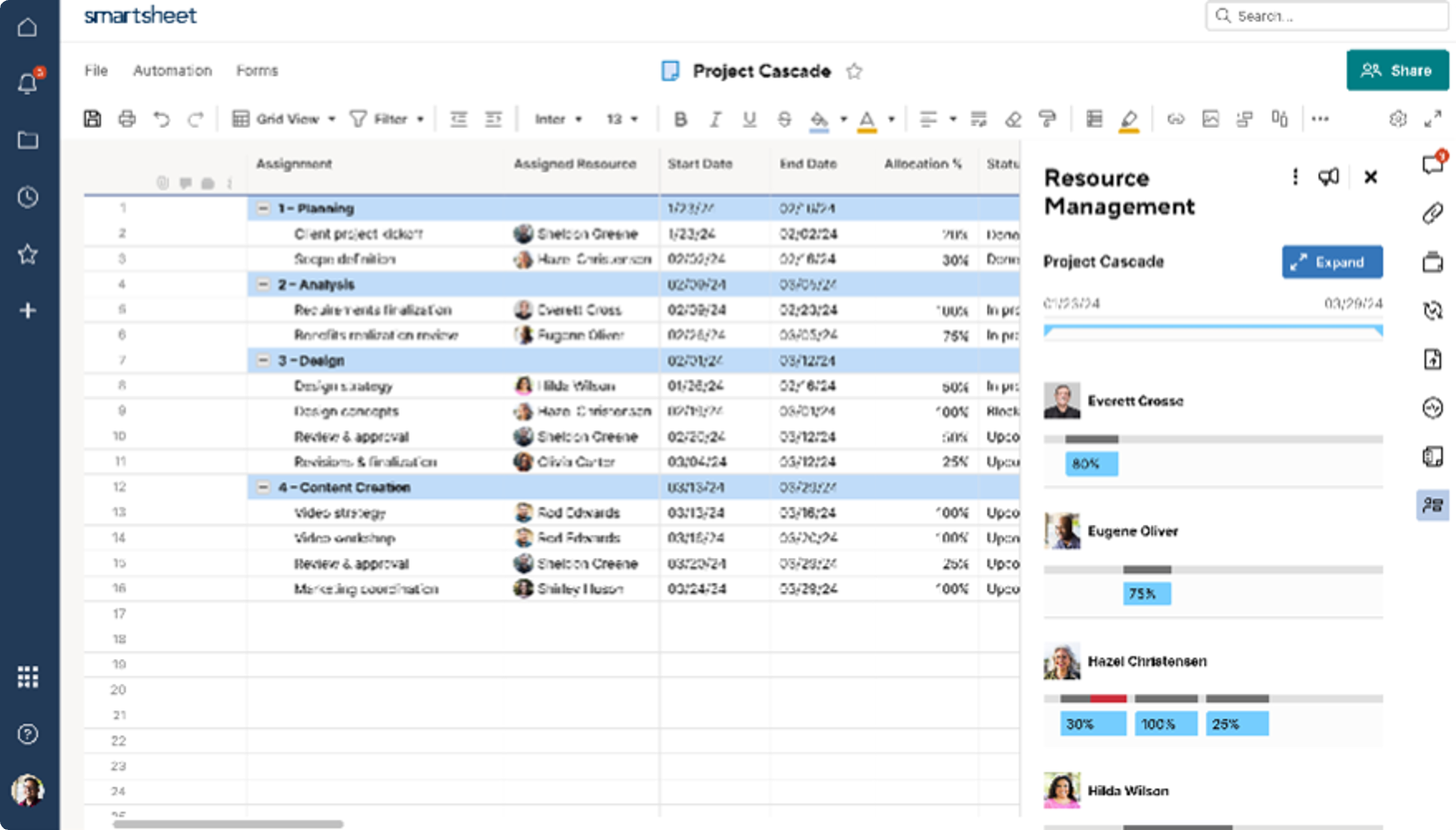
Task: Click the announcement megaphone icon
Action: click(1328, 177)
